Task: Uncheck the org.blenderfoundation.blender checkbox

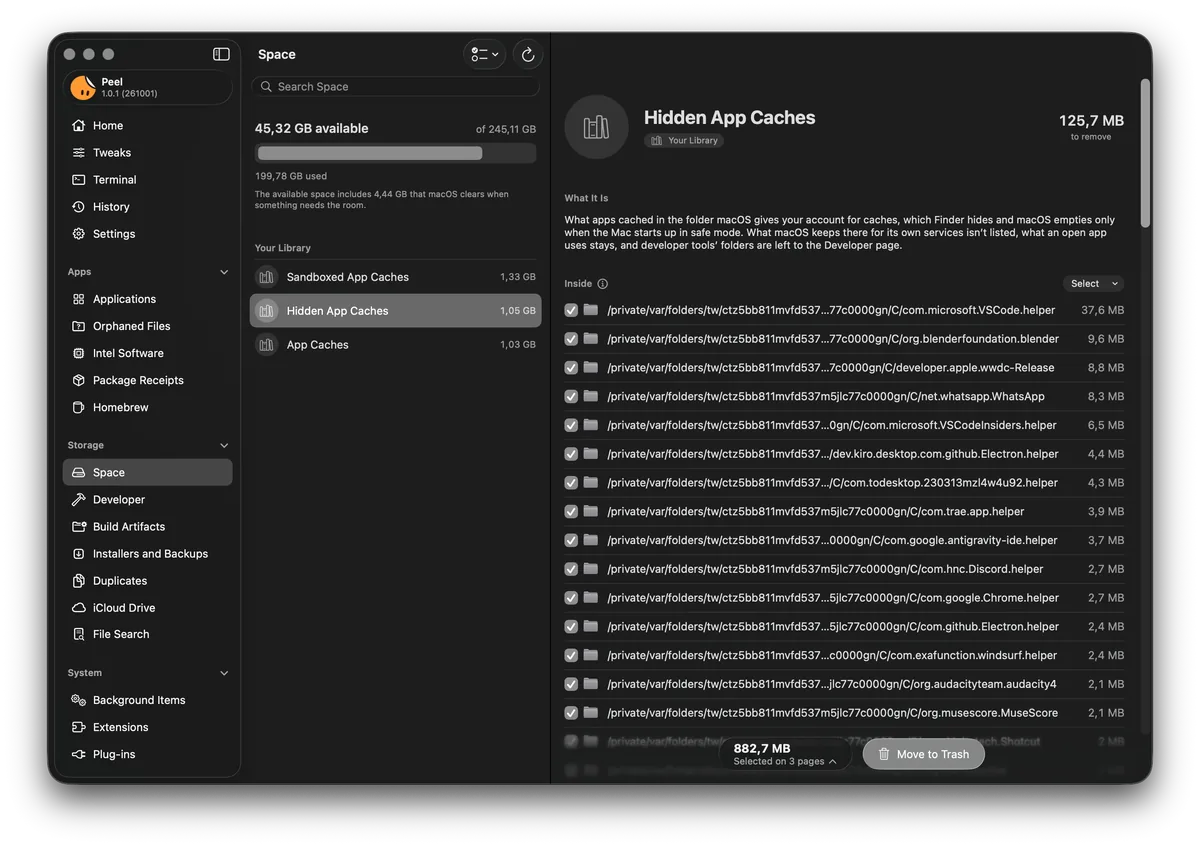Action: tap(571, 339)
